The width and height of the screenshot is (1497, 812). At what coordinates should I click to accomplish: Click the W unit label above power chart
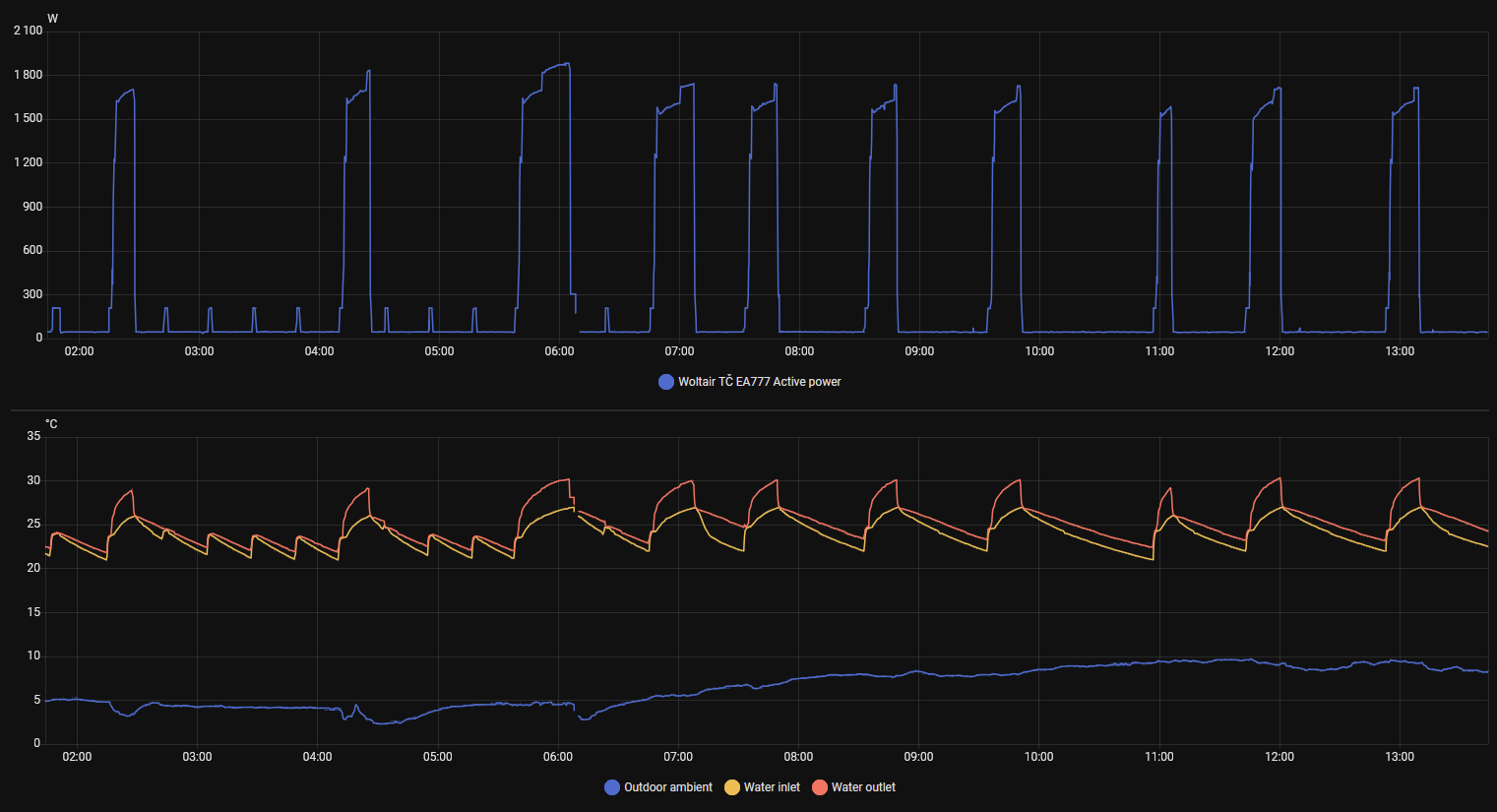pos(52,19)
